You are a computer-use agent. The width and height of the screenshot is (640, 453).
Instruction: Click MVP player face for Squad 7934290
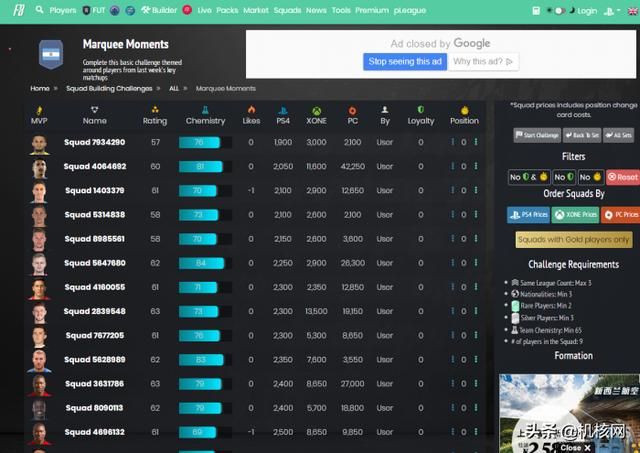tap(39, 144)
